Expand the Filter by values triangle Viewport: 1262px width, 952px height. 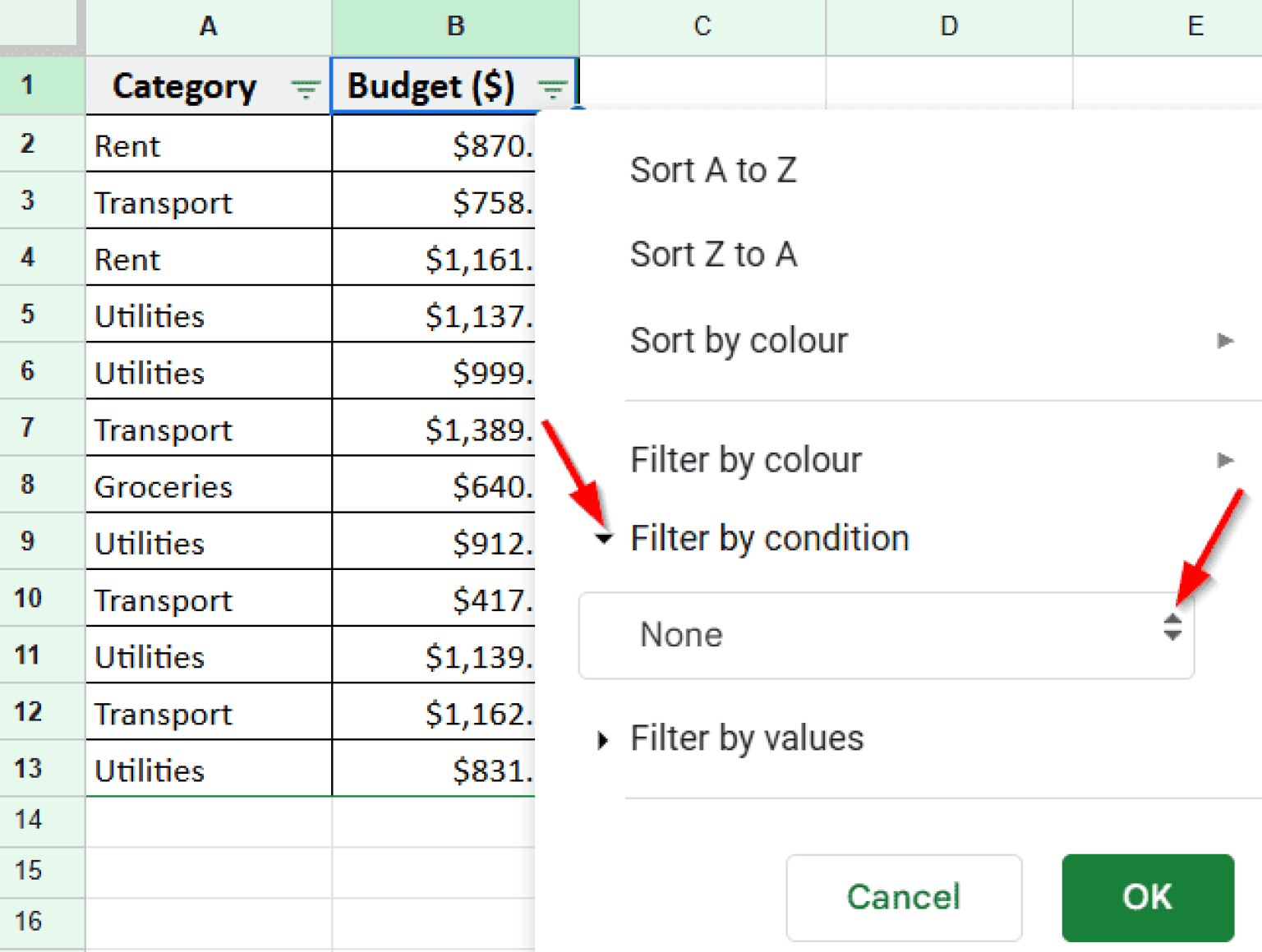(x=602, y=740)
